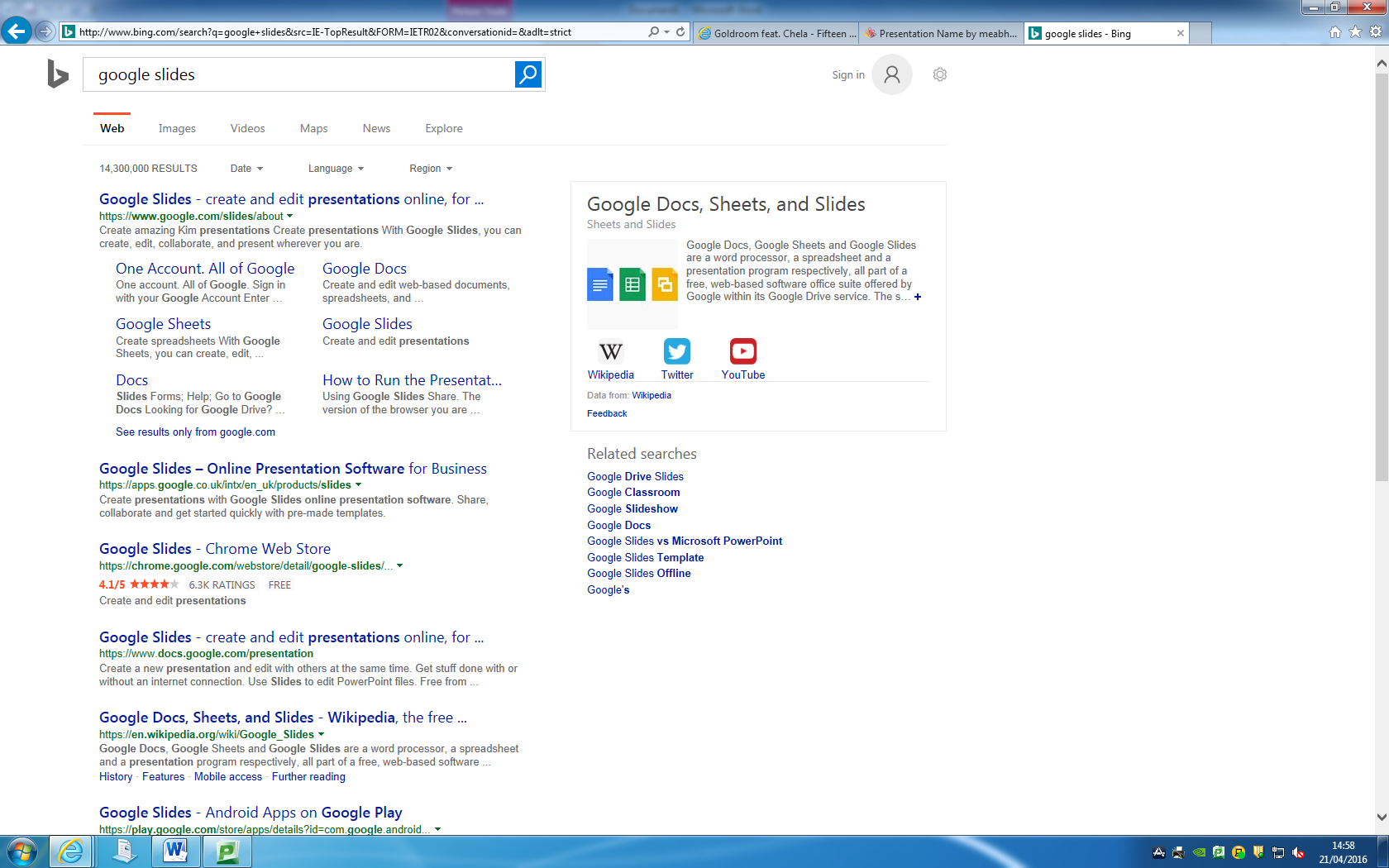
Task: Click the Feedback link in info card
Action: tap(607, 413)
